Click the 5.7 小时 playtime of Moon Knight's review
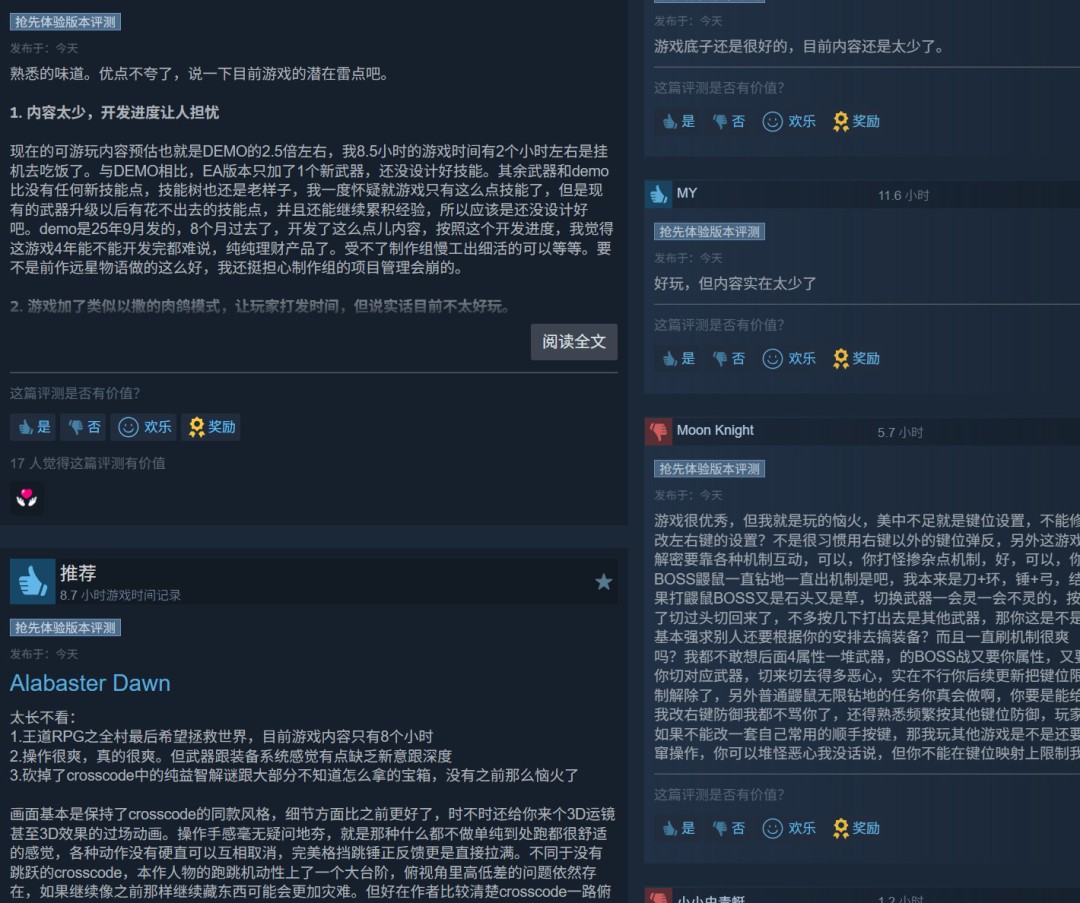The height and width of the screenshot is (903, 1080). point(900,433)
